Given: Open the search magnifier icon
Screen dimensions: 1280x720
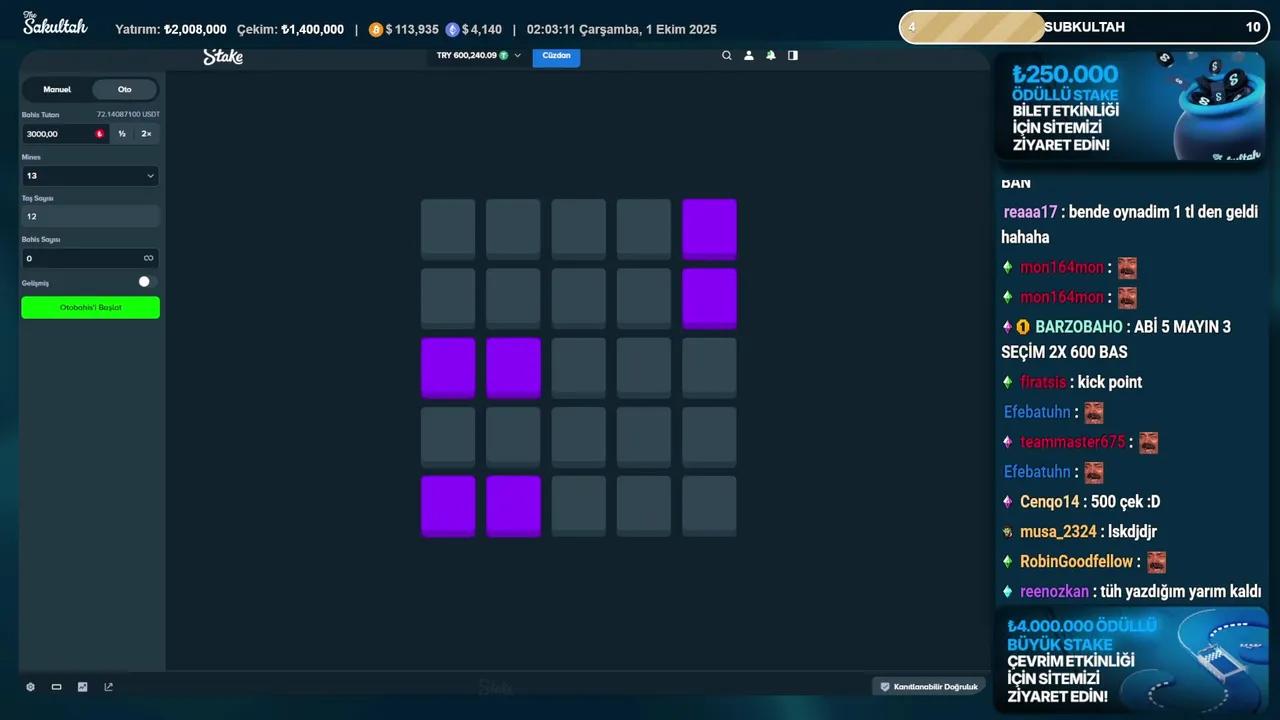Looking at the screenshot, I should click(727, 56).
